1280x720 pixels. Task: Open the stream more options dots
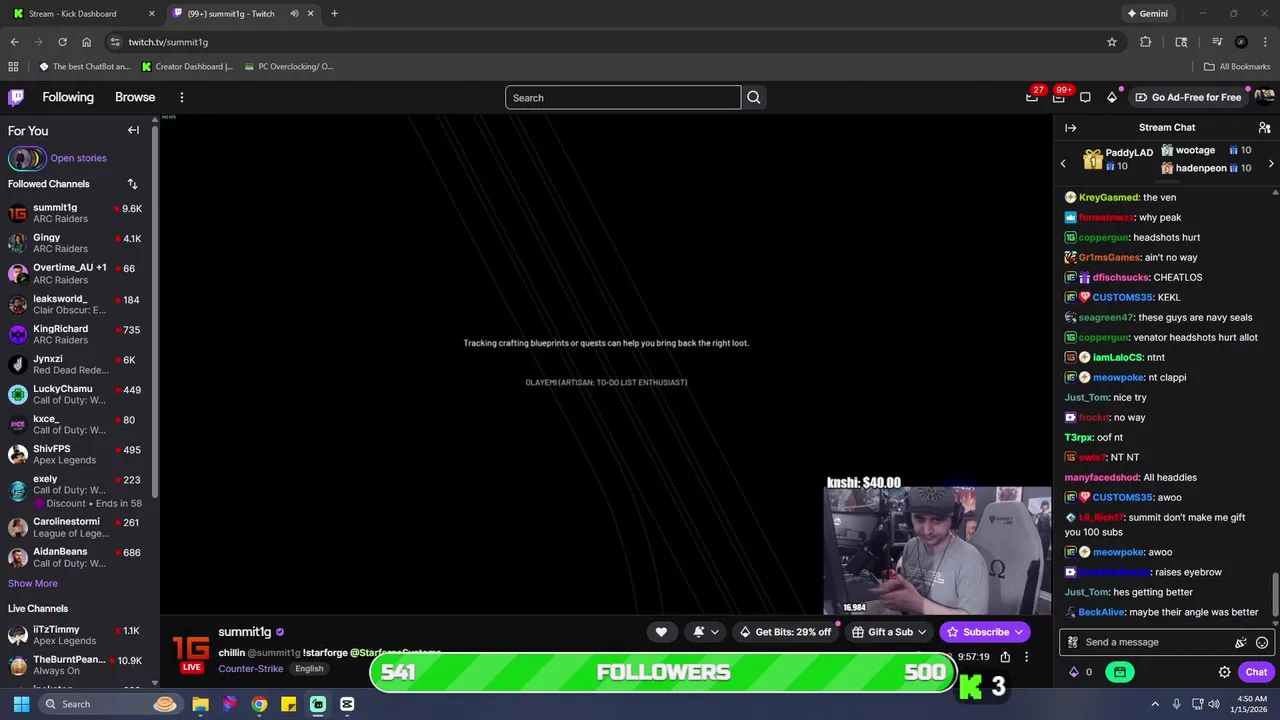click(x=1026, y=657)
